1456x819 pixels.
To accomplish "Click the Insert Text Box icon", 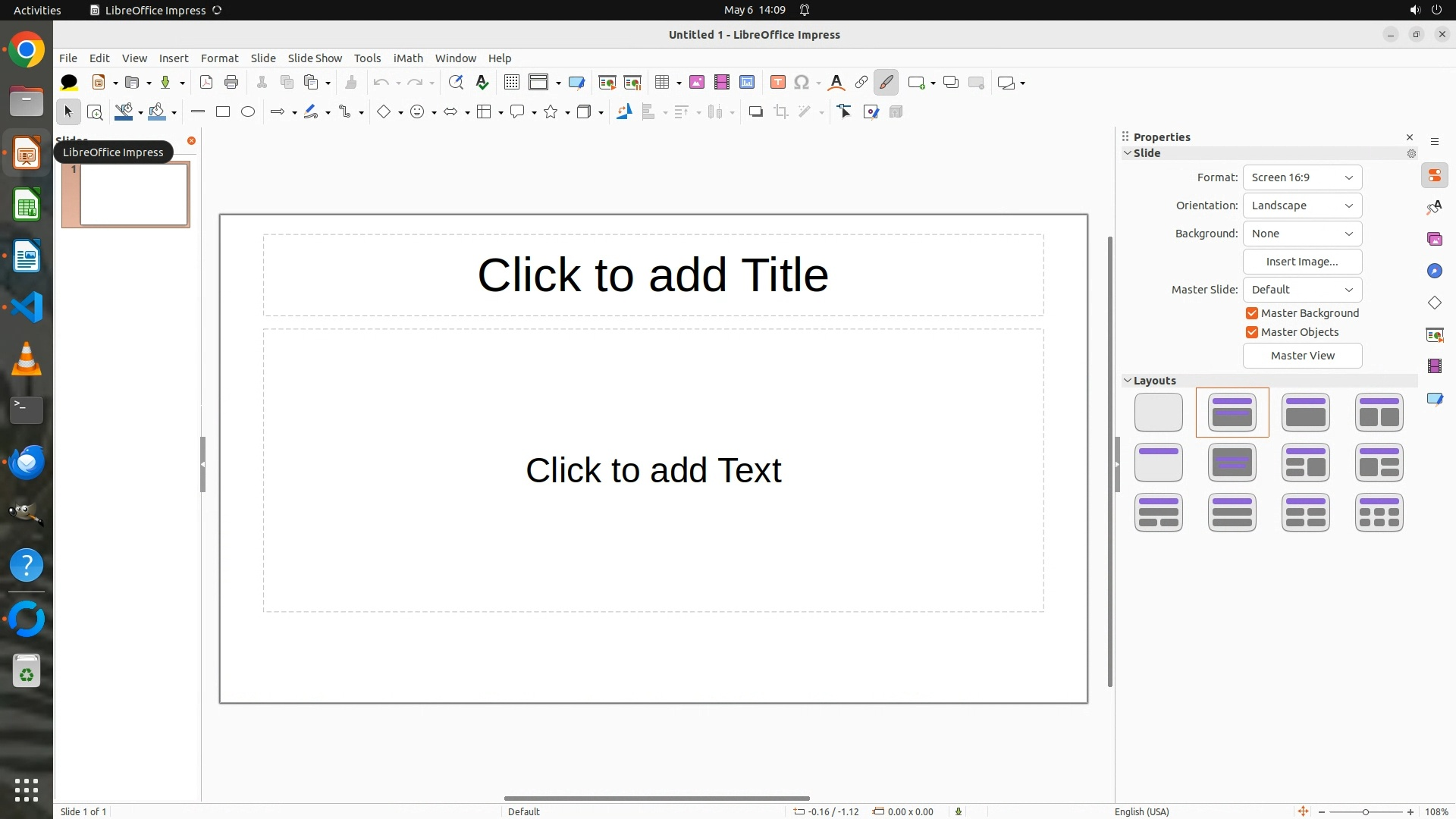I will 777,83.
